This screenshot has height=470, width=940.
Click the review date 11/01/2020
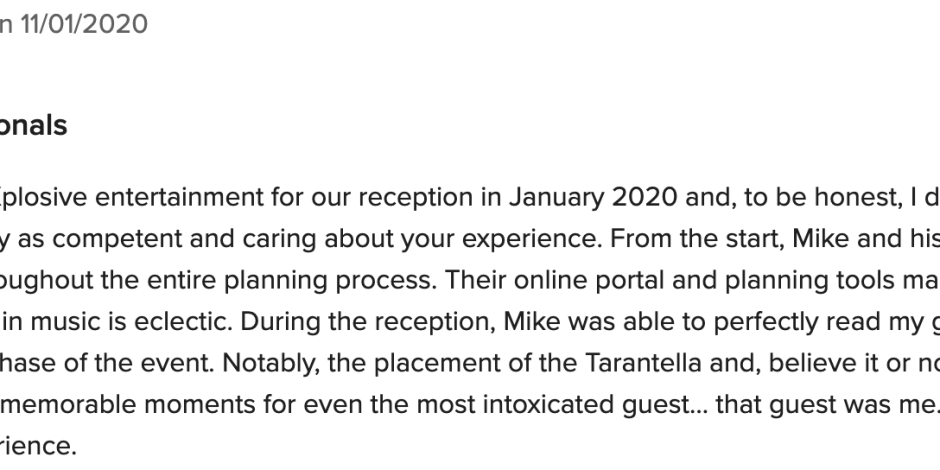(x=84, y=25)
